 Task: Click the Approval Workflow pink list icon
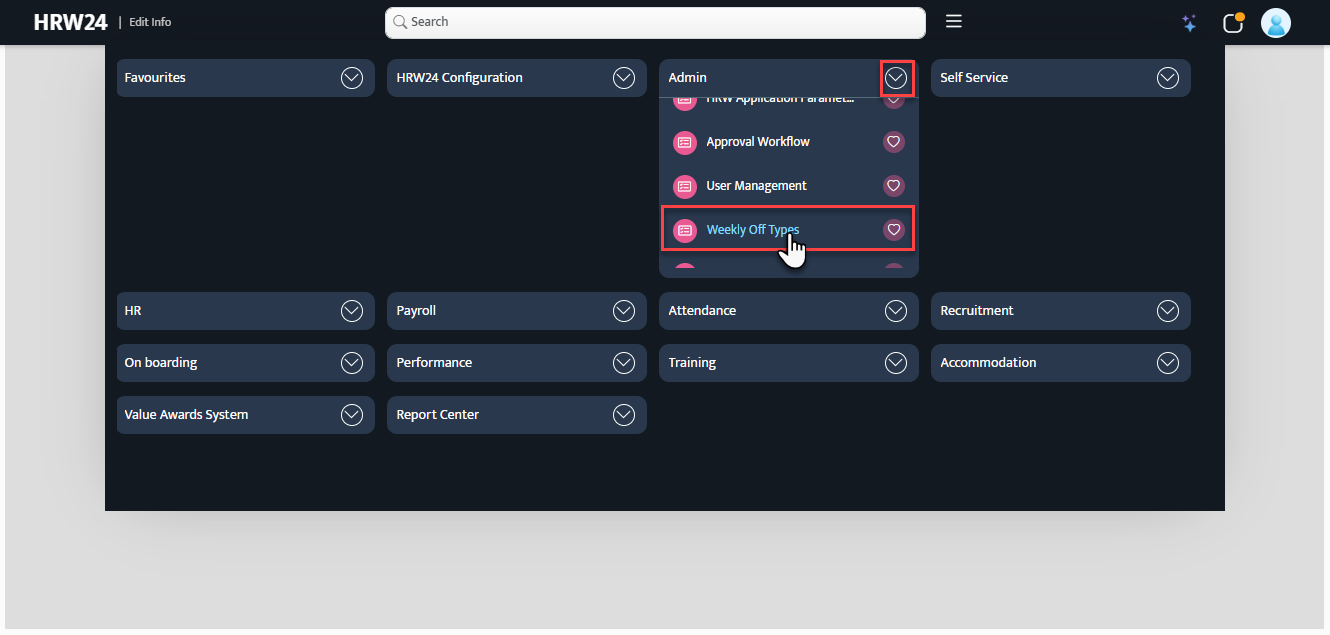click(x=685, y=142)
